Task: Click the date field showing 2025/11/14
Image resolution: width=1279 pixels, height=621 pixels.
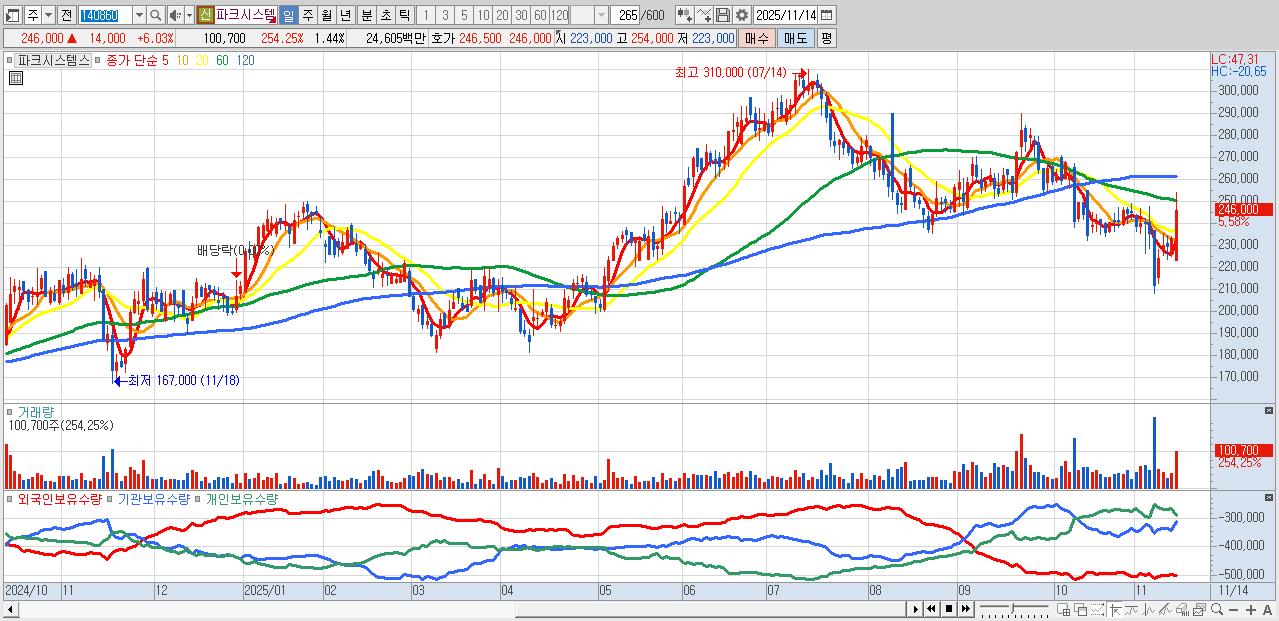Action: pyautogui.click(x=785, y=15)
